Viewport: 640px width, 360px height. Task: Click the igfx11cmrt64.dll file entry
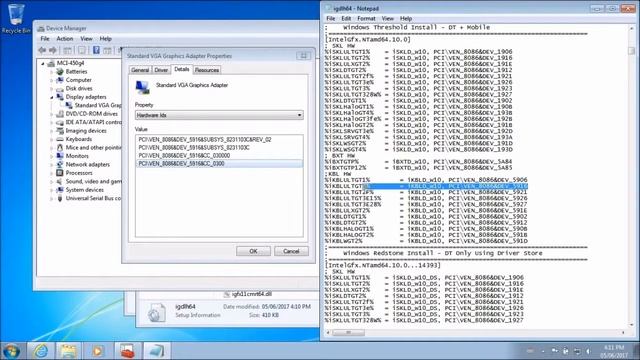(x=247, y=294)
